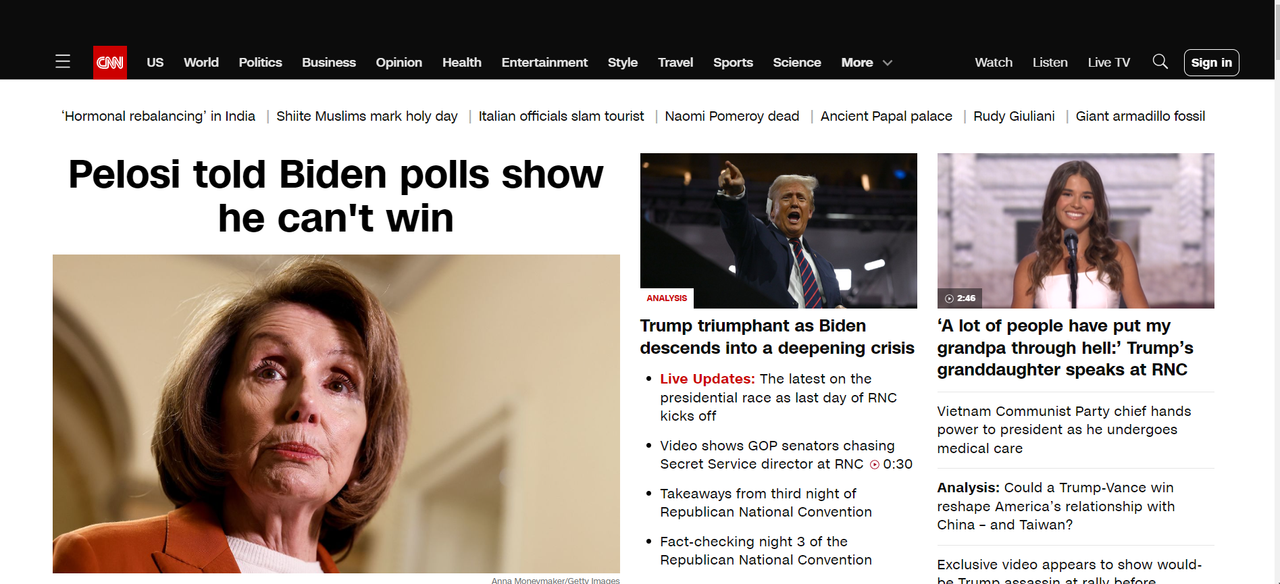Click the CNN logo

click(110, 62)
